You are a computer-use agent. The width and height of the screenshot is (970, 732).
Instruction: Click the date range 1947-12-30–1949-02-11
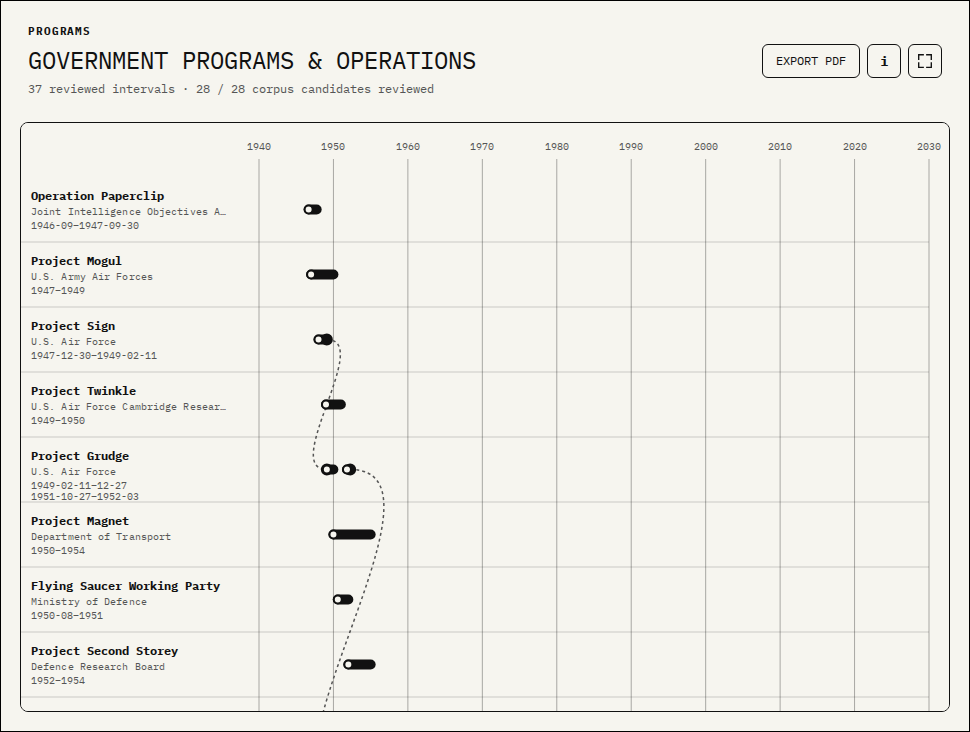[x=94, y=356]
